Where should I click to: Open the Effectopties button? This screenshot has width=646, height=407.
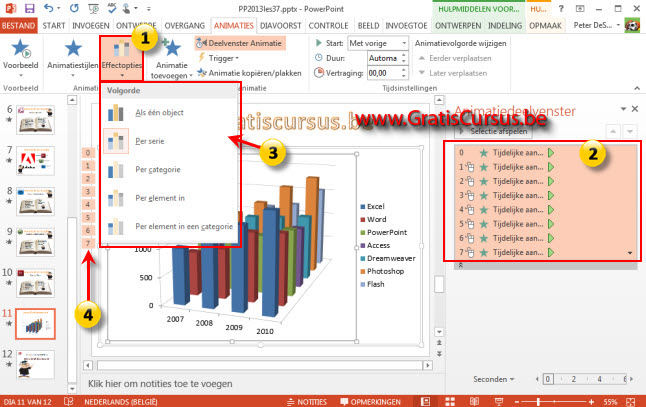(122, 58)
